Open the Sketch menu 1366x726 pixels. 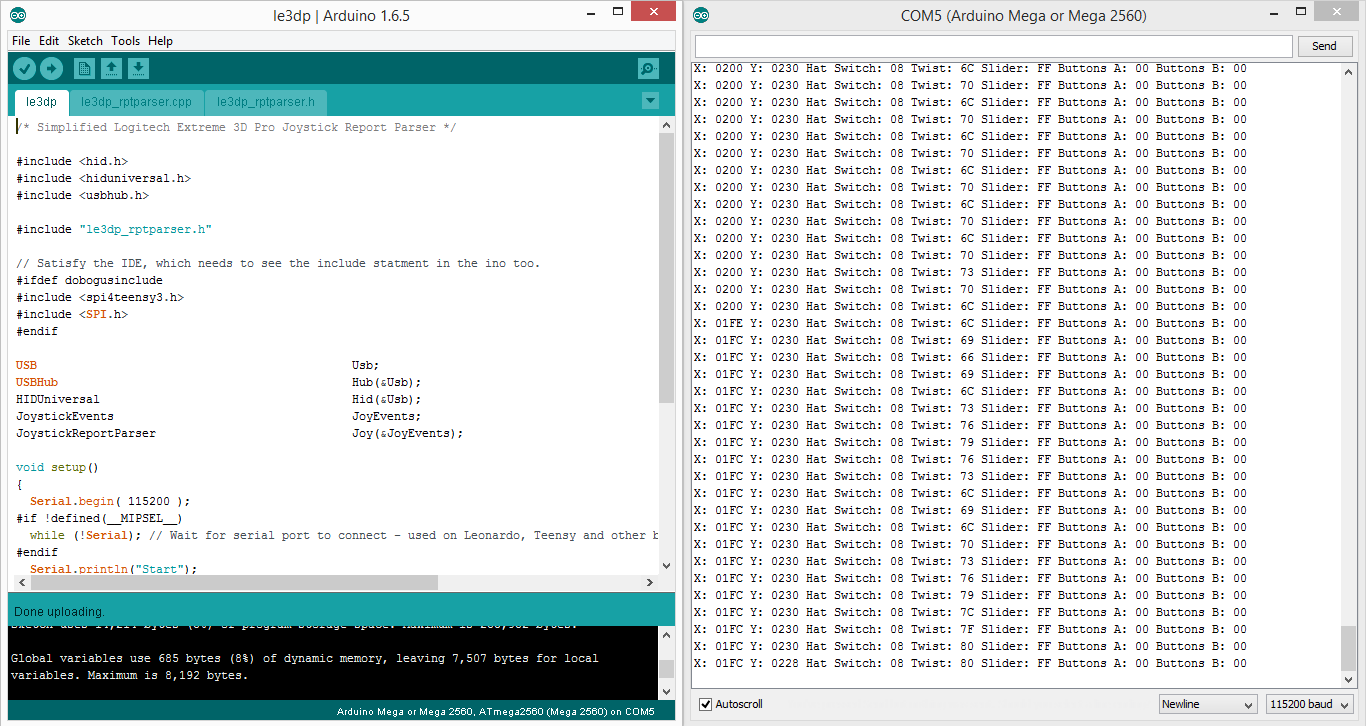click(85, 41)
